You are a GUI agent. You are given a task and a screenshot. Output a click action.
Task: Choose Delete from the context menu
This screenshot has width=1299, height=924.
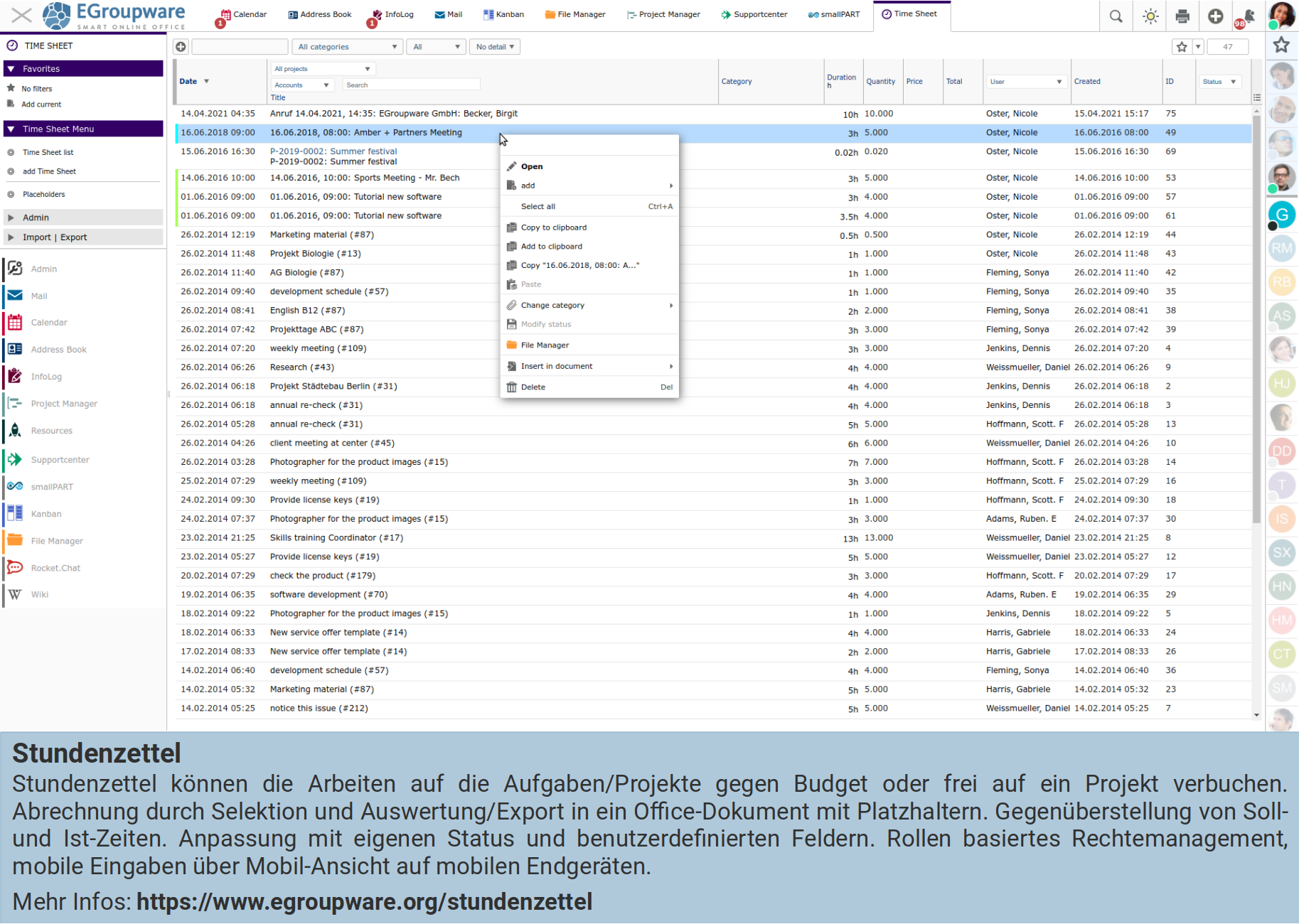coord(533,387)
